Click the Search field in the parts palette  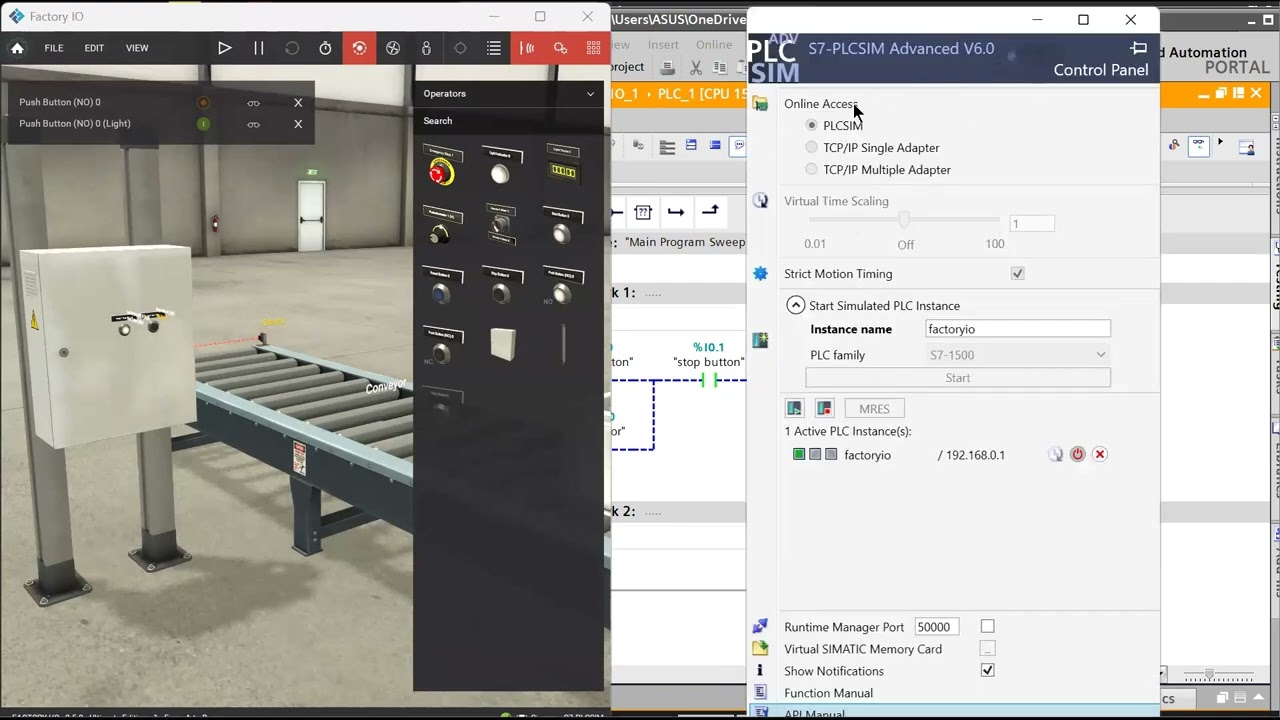point(508,121)
